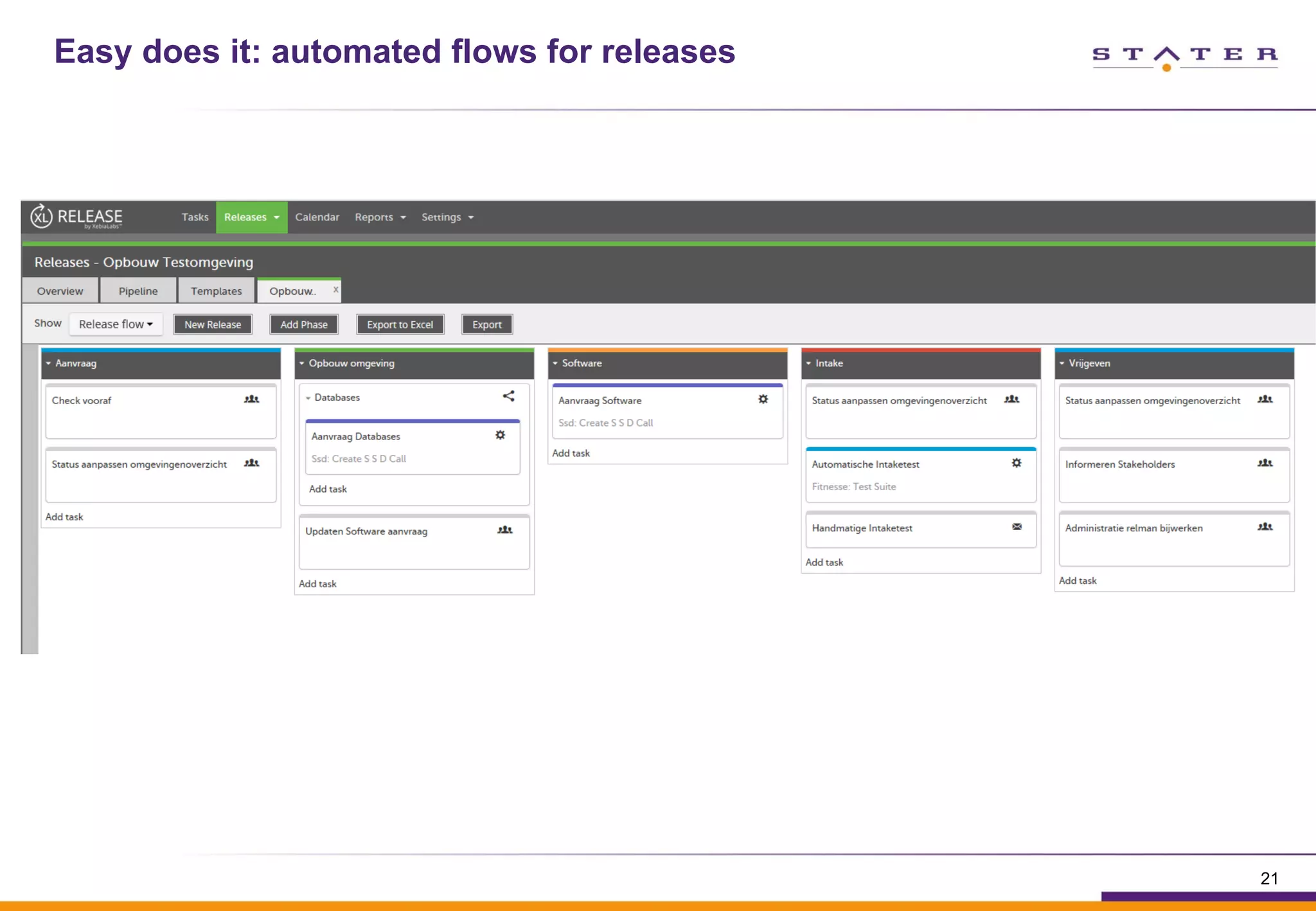Open the Release flow dropdown
This screenshot has width=1316, height=911.
pos(116,324)
